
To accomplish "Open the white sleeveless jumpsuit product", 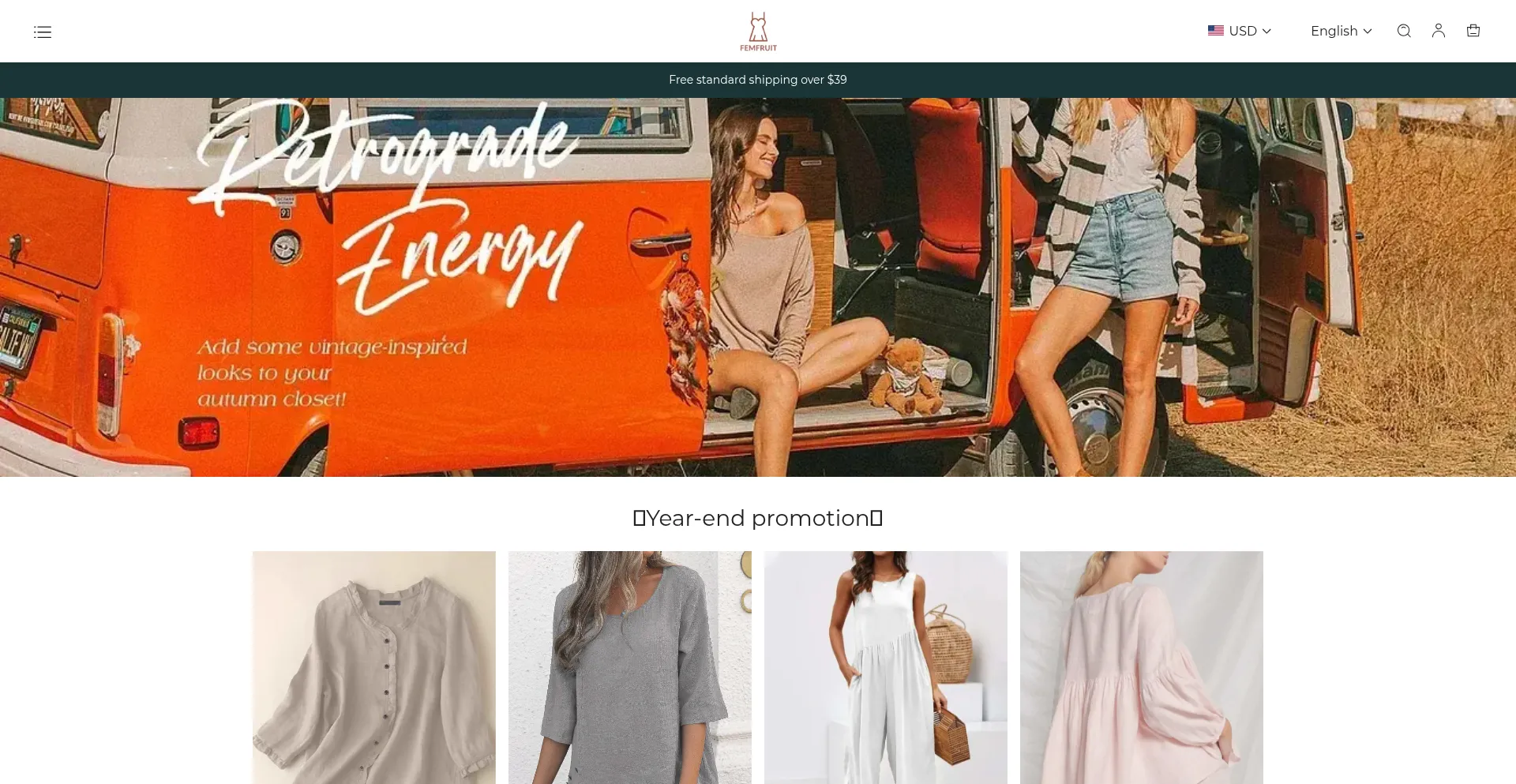I will tap(886, 668).
